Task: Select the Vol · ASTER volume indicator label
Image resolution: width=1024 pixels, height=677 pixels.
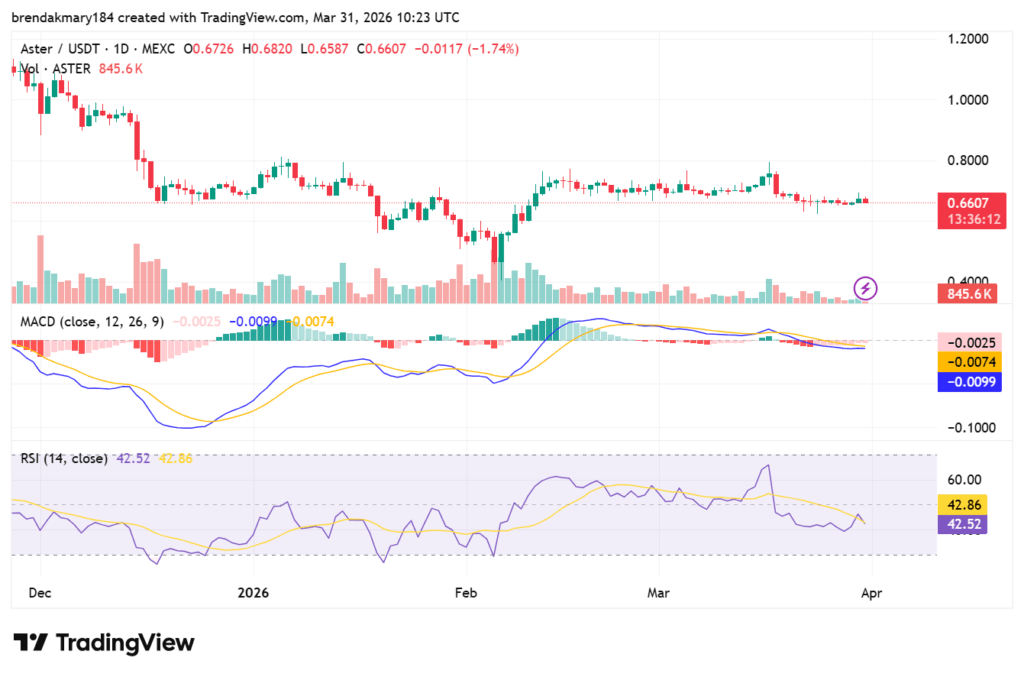Action: click(55, 69)
